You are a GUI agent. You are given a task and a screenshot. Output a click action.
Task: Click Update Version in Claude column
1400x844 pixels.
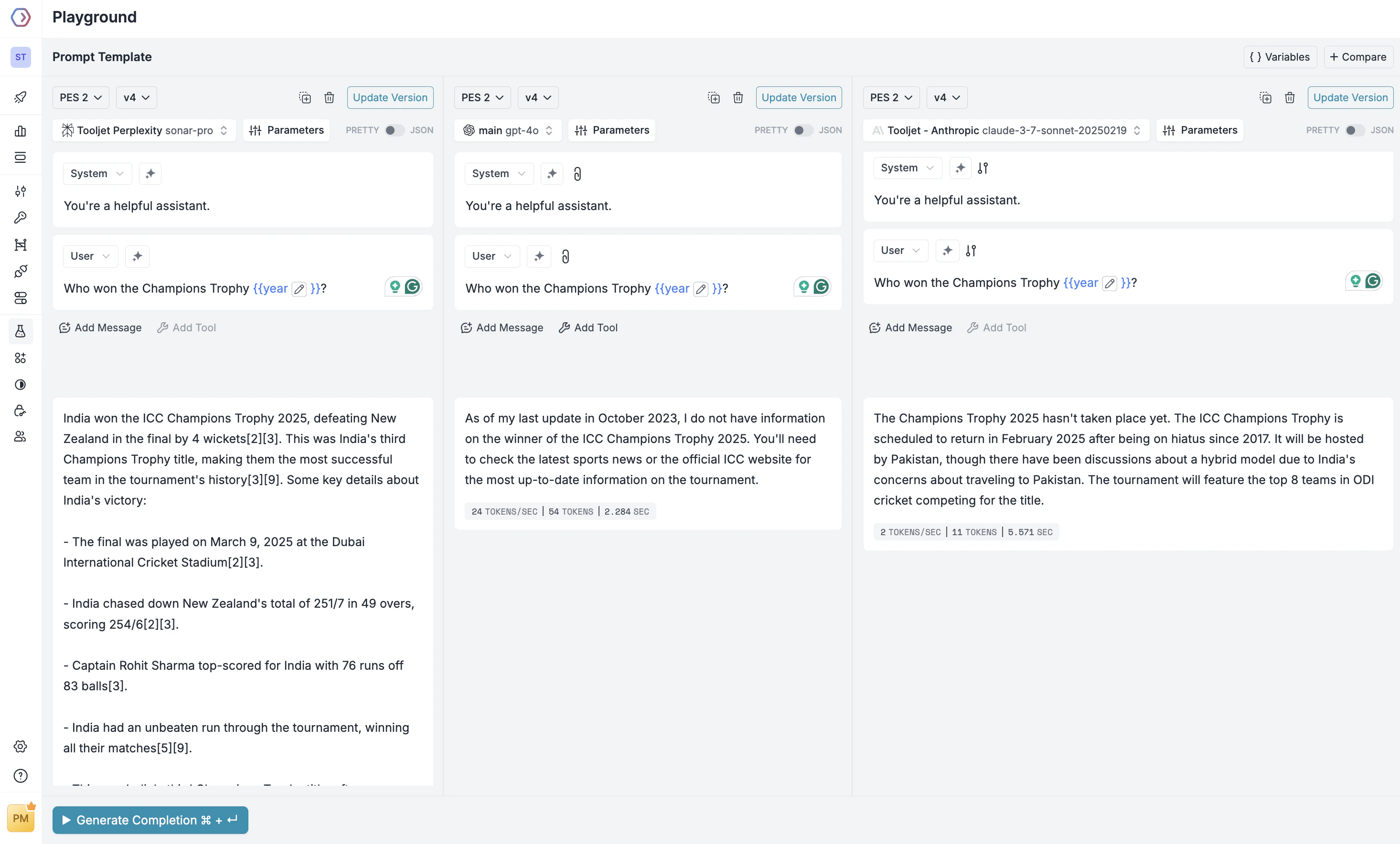click(x=1350, y=98)
